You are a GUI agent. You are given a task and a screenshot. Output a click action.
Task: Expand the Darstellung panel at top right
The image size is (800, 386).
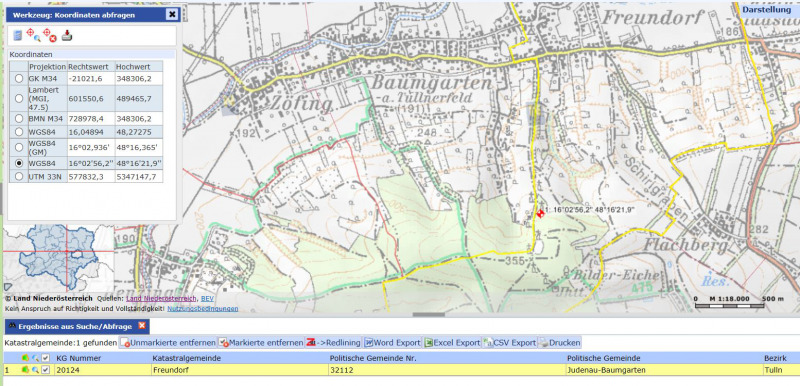[x=769, y=10]
